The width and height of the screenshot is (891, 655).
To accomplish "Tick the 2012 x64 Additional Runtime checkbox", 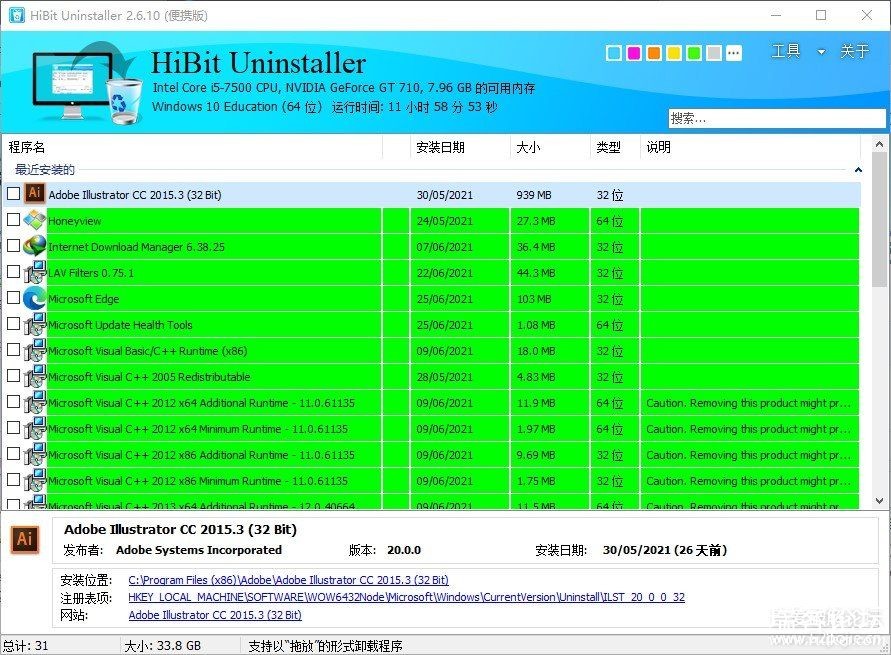I will pyautogui.click(x=14, y=402).
